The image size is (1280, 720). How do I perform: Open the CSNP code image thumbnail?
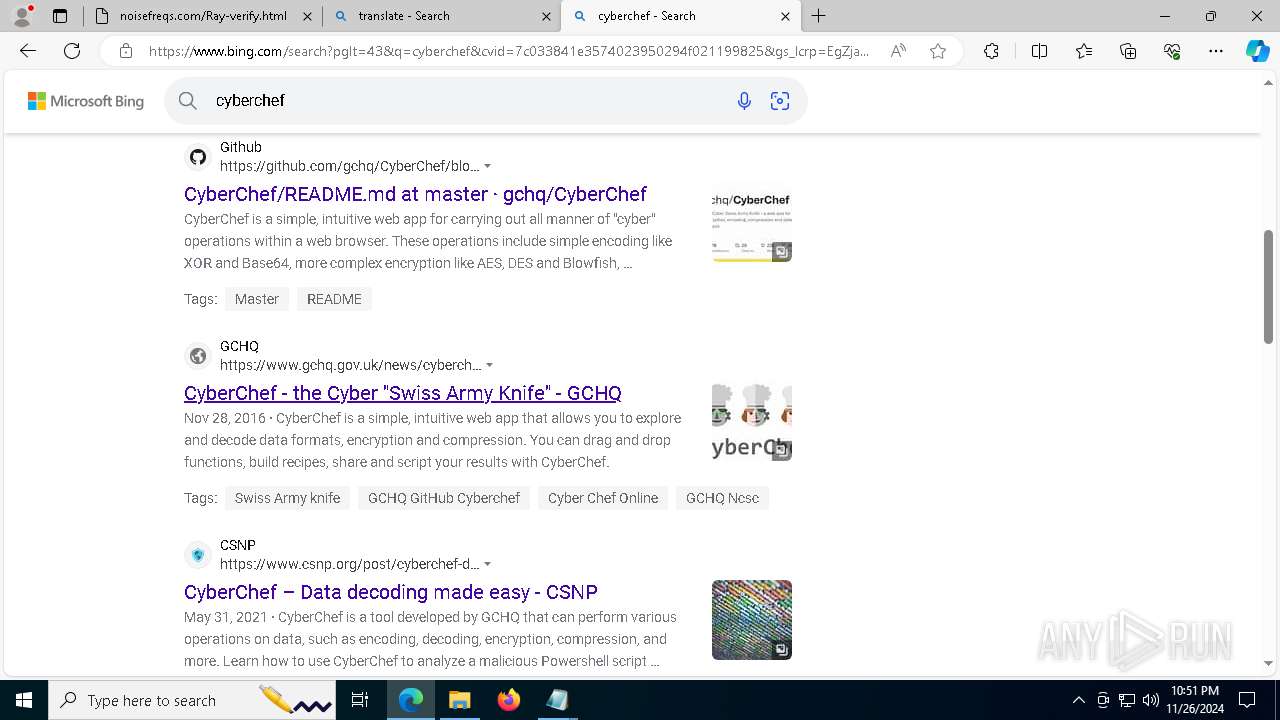click(x=752, y=620)
